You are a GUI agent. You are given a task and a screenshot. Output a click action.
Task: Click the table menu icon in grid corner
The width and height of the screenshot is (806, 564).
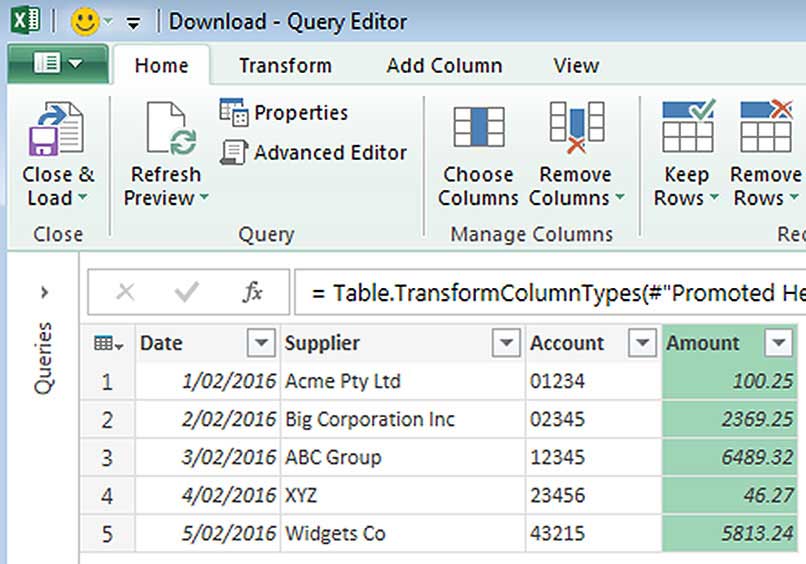pyautogui.click(x=108, y=344)
